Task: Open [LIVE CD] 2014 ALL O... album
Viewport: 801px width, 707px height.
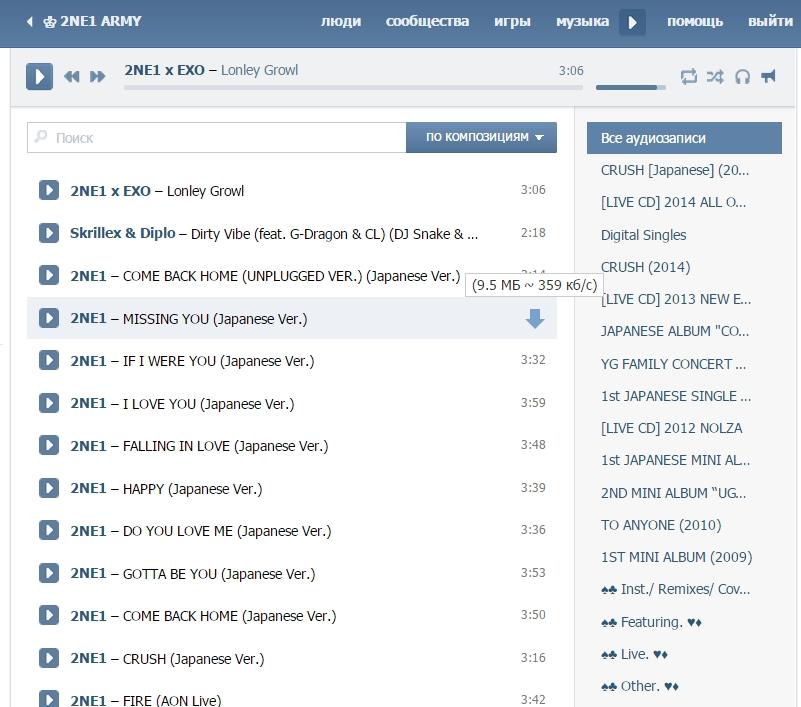Action: (x=673, y=202)
